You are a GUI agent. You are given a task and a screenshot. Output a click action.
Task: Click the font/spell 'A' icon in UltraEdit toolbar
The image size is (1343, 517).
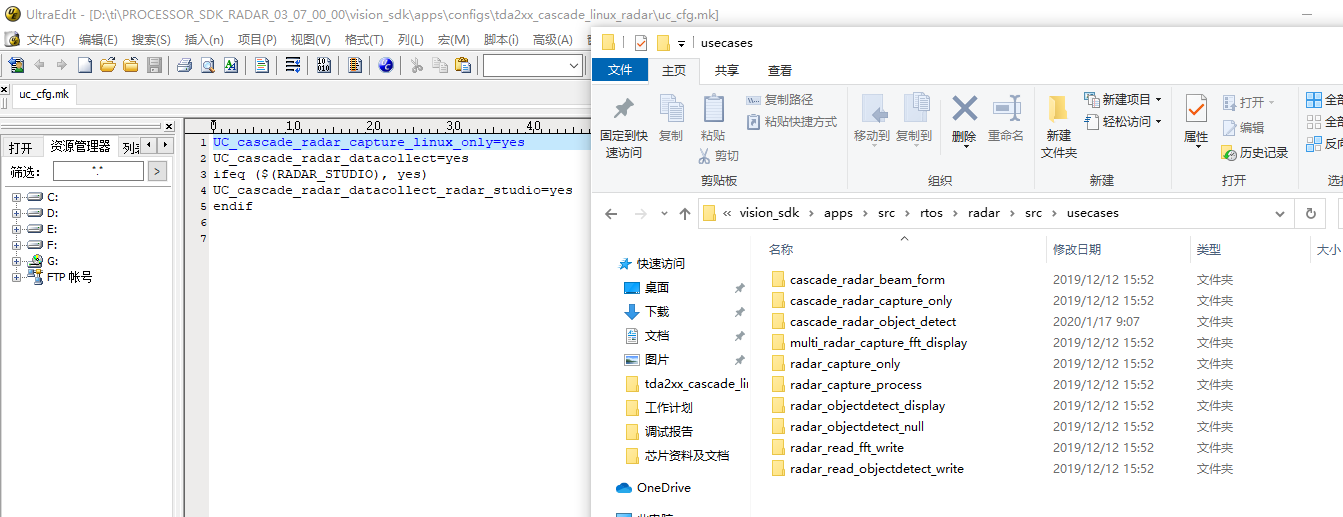tap(230, 65)
